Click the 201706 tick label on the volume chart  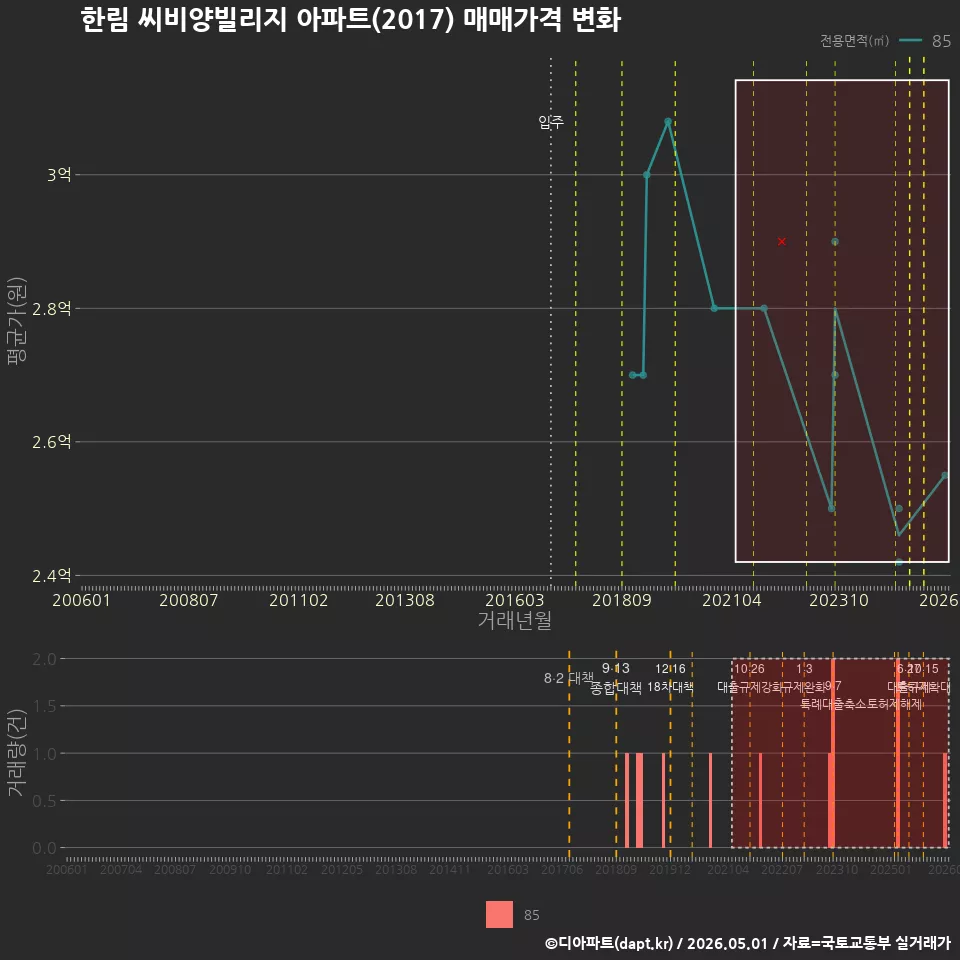pos(561,869)
